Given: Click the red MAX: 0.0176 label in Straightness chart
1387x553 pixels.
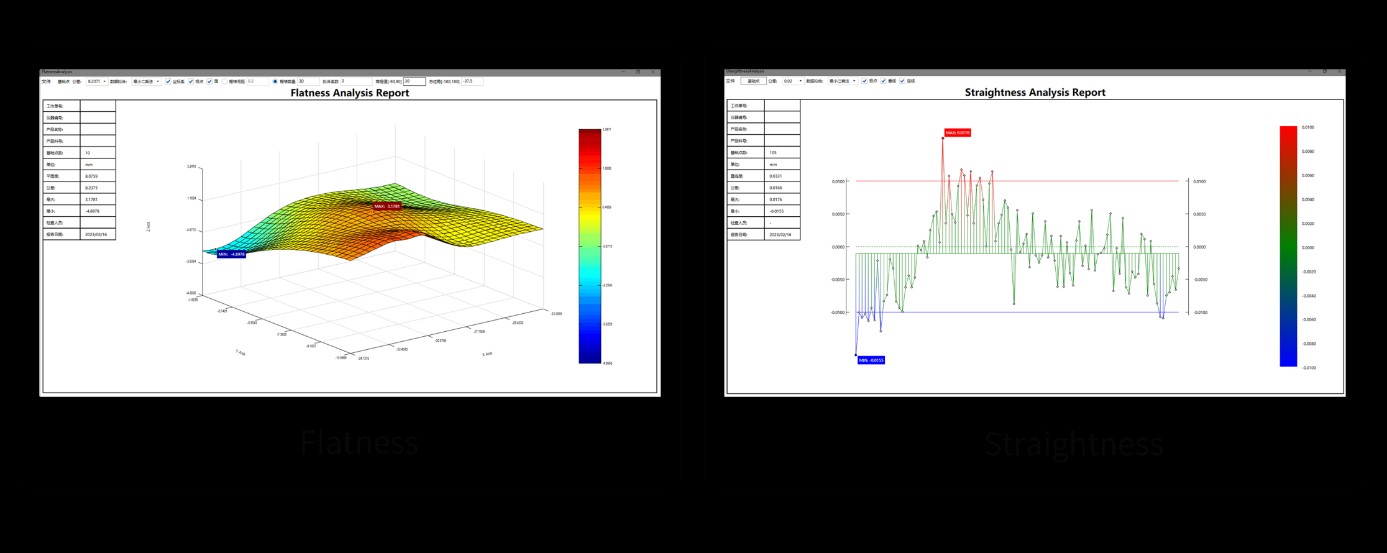Looking at the screenshot, I should [957, 132].
